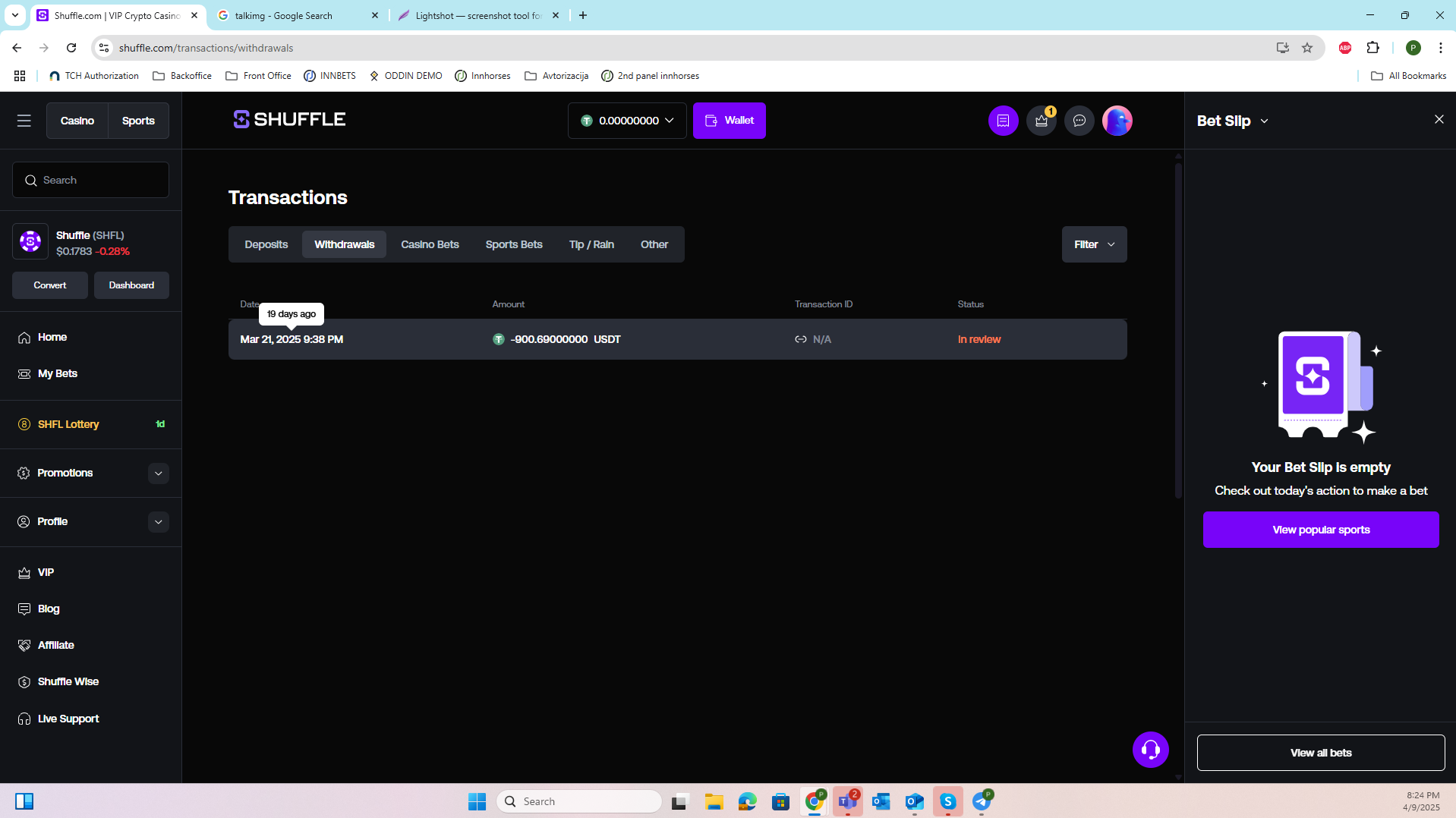The width and height of the screenshot is (1456, 818).
Task: Close the Bet Slip panel
Action: click(x=1439, y=119)
